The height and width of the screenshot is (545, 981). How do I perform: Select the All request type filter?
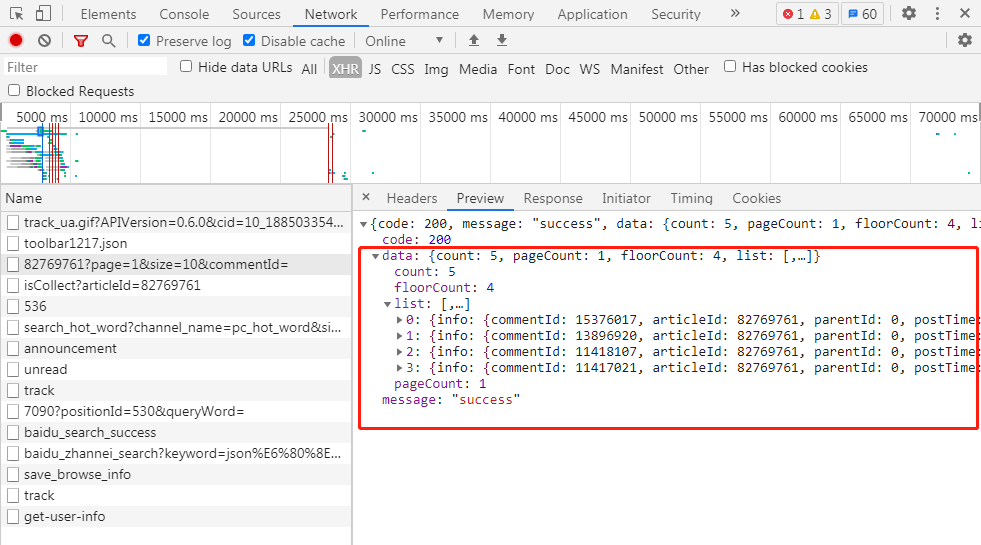click(x=309, y=69)
